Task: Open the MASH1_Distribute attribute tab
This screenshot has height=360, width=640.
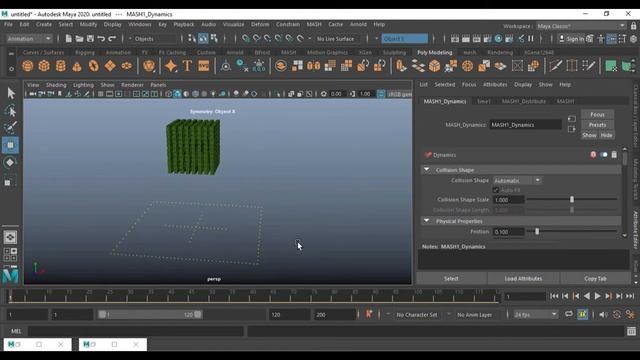Action: coord(523,101)
